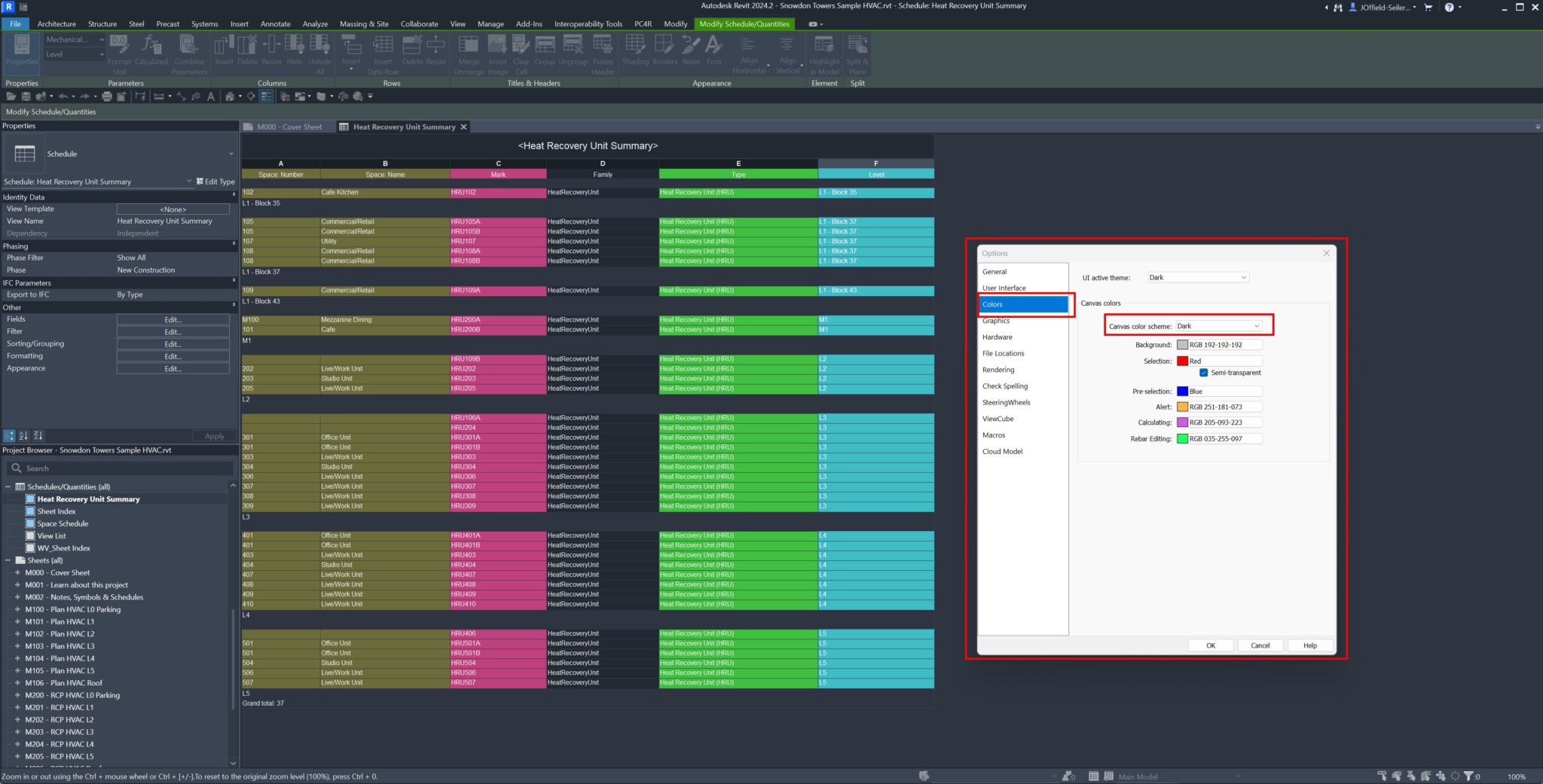Screen dimensions: 1543x784
Task: Click the Save icon in quick access toolbar
Action: point(26,96)
